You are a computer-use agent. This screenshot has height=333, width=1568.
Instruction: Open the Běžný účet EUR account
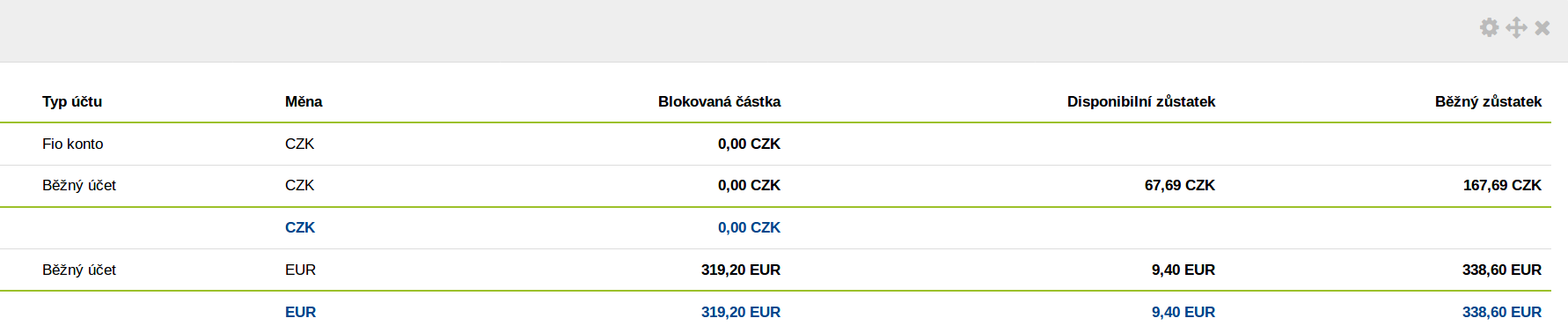(775, 270)
